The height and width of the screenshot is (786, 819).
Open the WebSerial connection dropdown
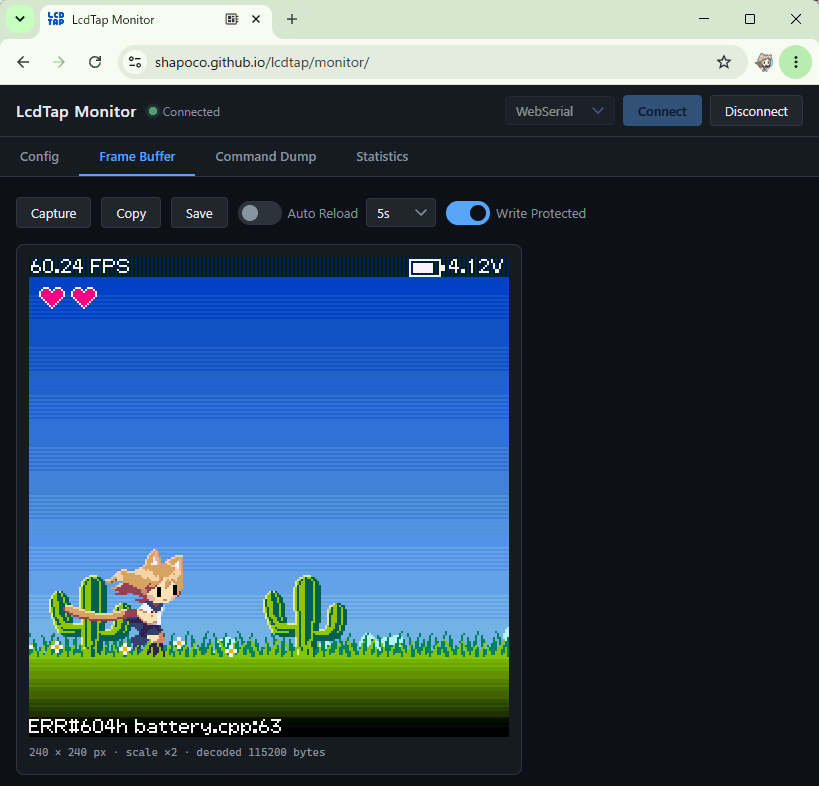[559, 111]
